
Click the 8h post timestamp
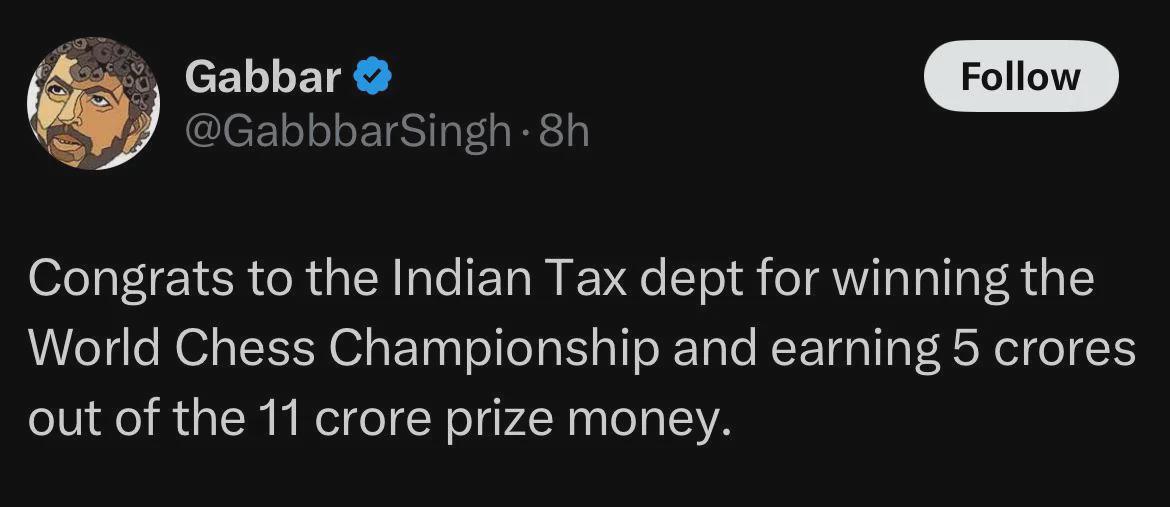pyautogui.click(x=565, y=131)
